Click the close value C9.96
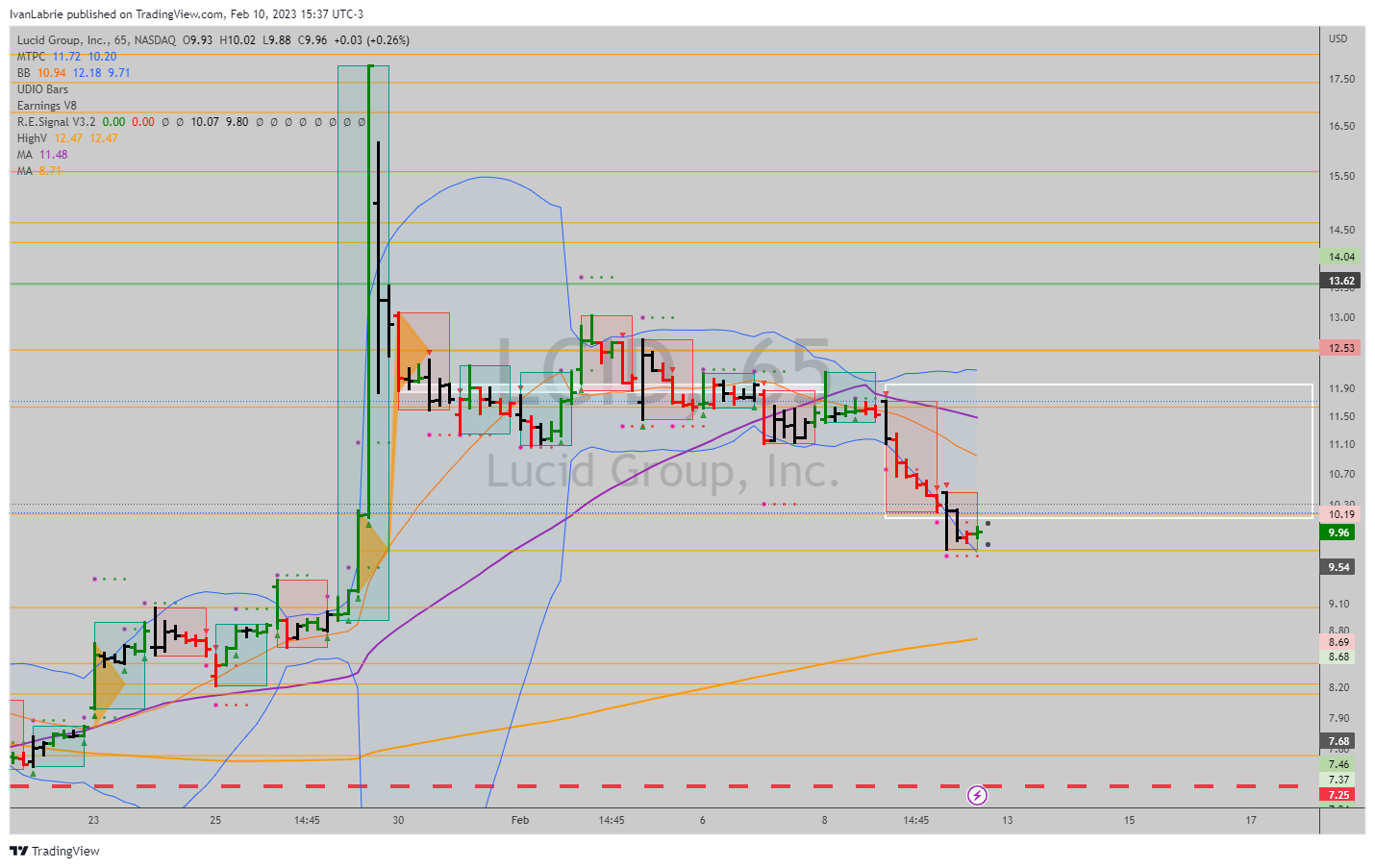The height and width of the screenshot is (868, 1375). tap(312, 40)
